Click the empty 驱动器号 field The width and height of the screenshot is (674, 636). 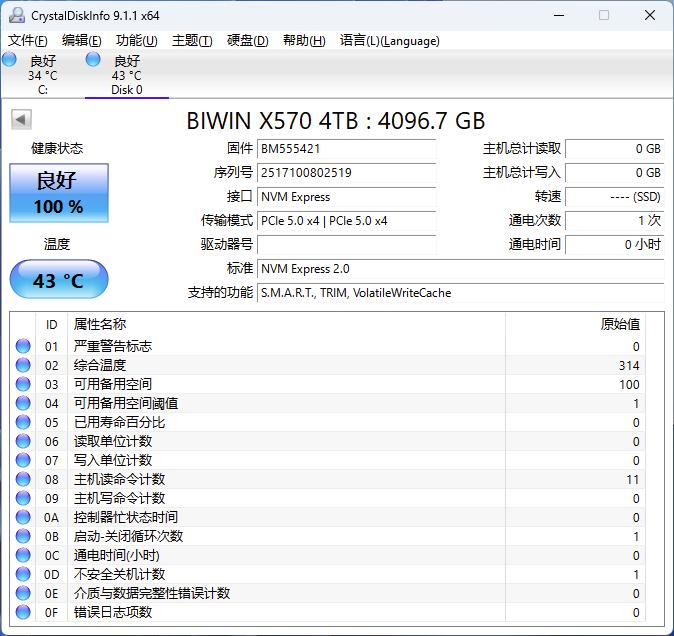pos(346,245)
